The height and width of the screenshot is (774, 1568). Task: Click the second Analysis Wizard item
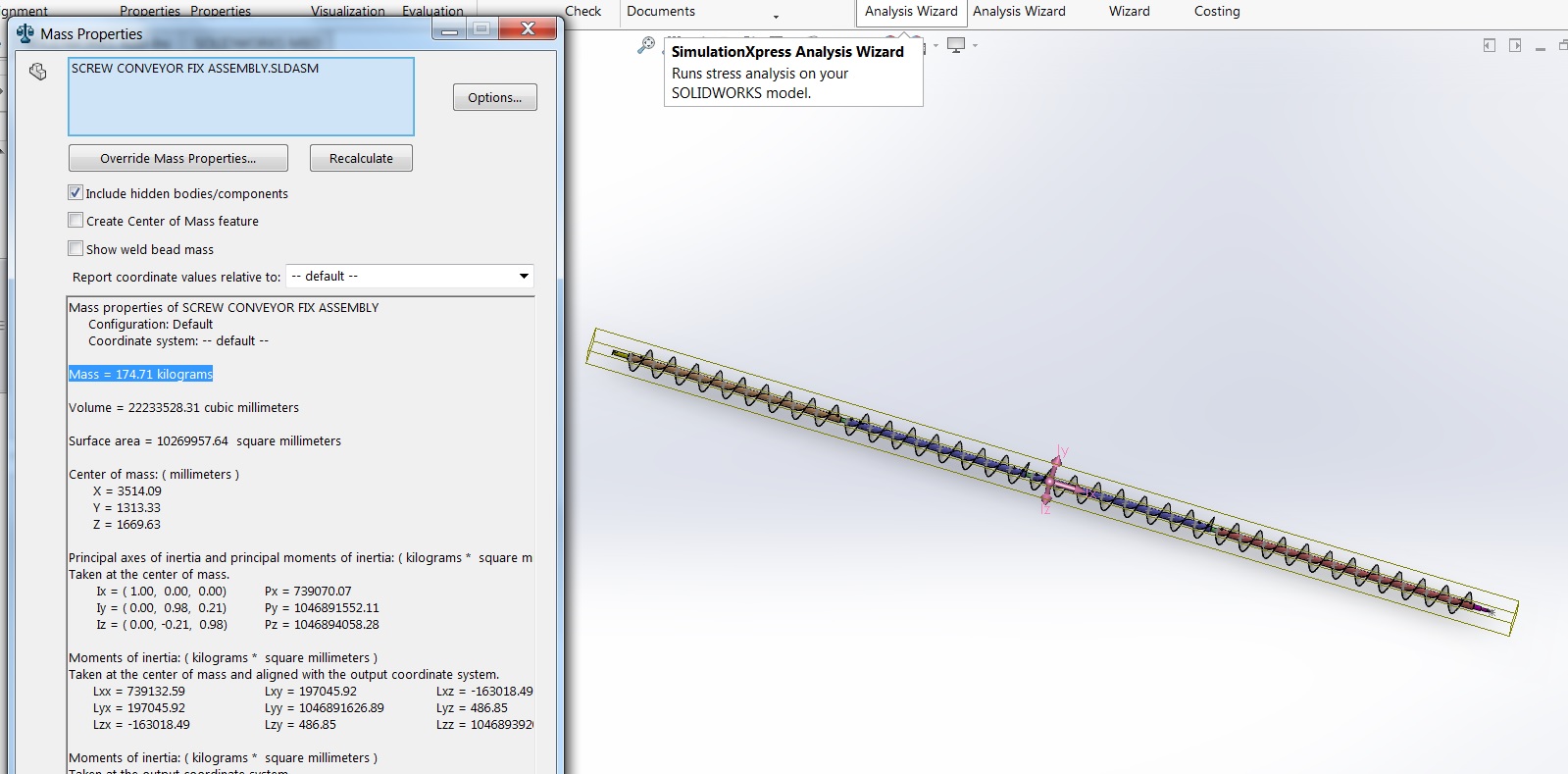pos(1019,11)
